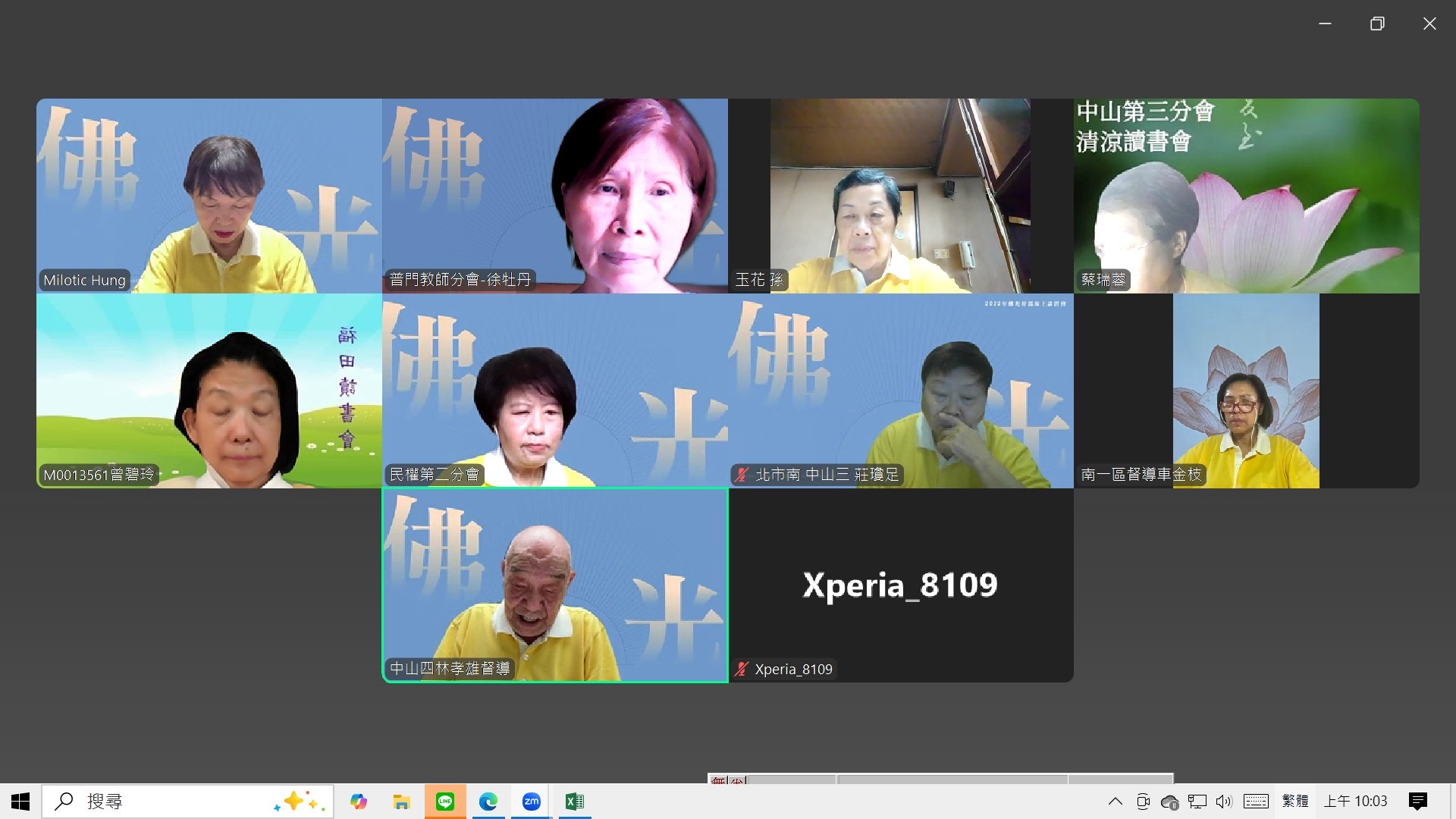
Task: Open the Zoom app in the taskbar
Action: coord(532,802)
